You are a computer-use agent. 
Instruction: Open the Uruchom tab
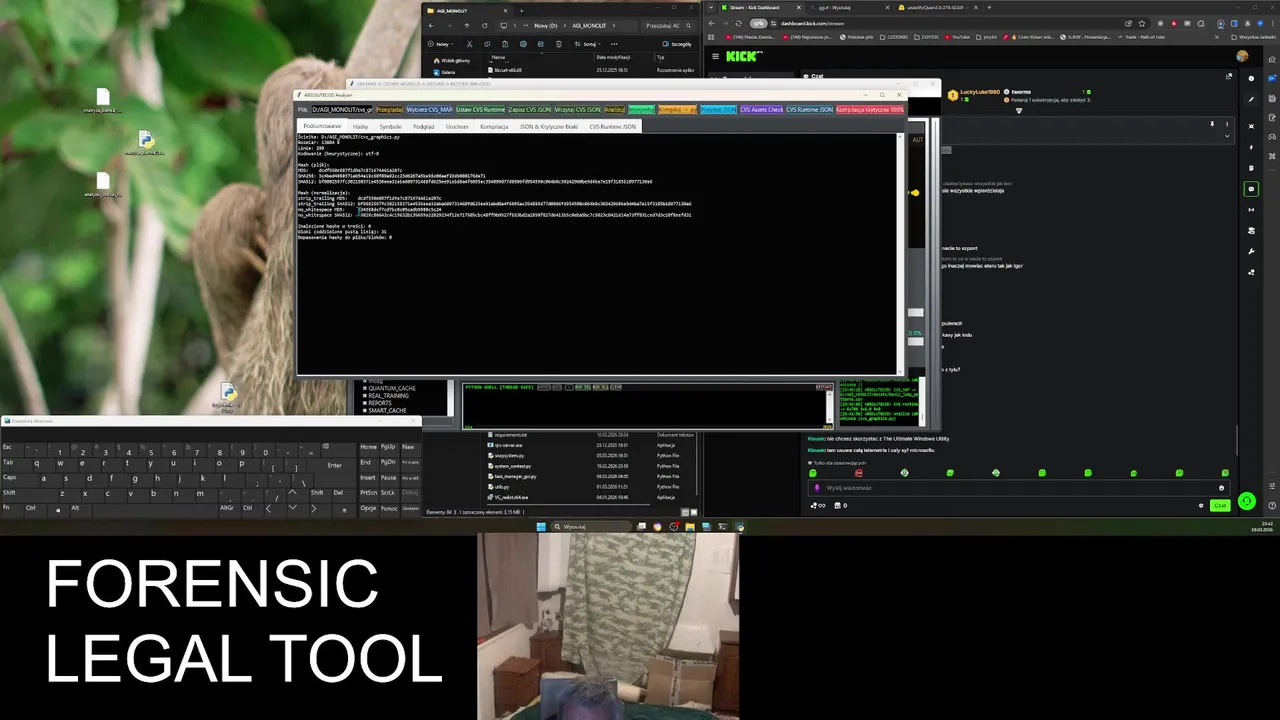point(457,126)
